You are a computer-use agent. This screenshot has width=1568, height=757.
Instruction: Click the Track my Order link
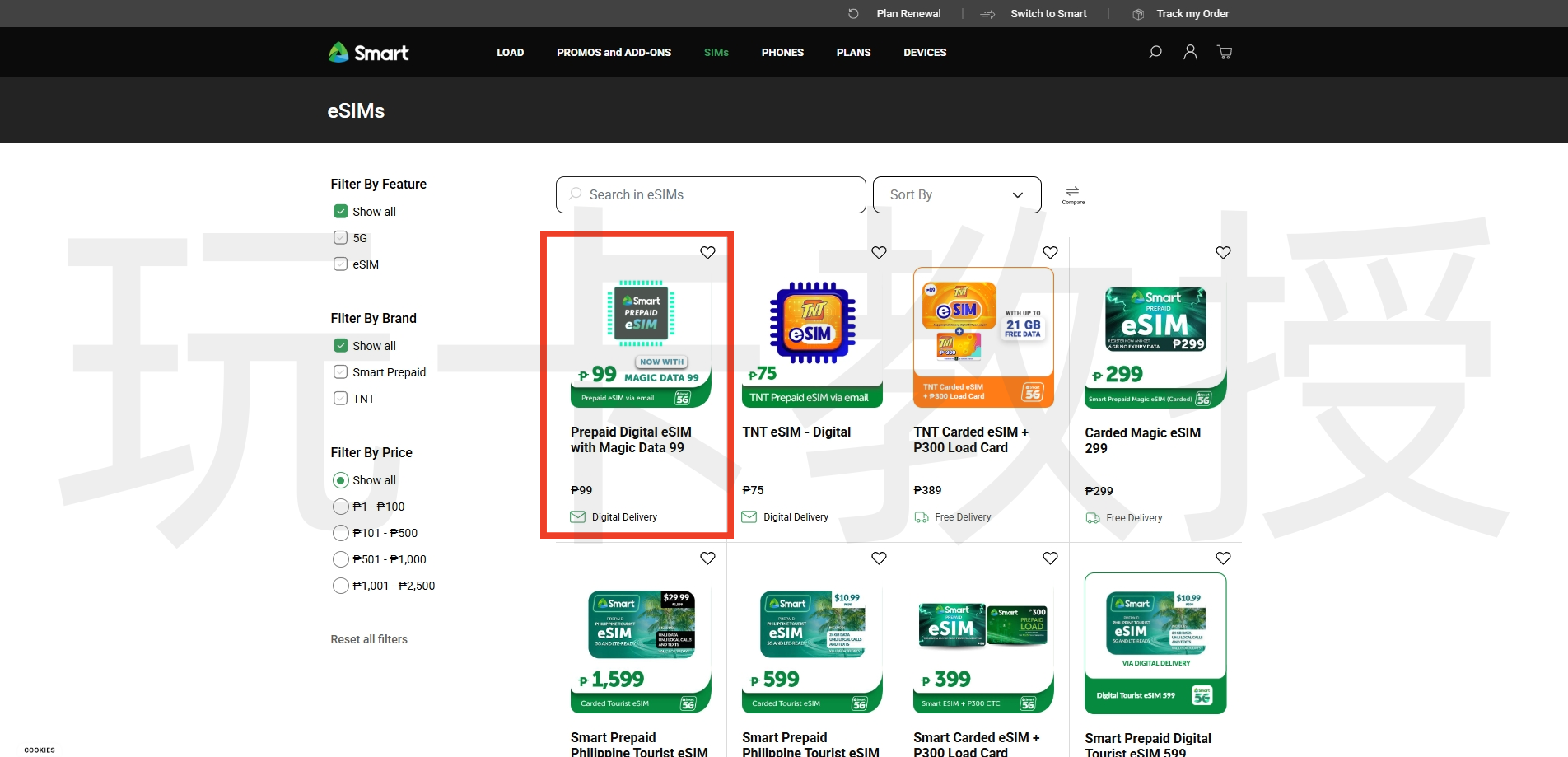(1192, 14)
